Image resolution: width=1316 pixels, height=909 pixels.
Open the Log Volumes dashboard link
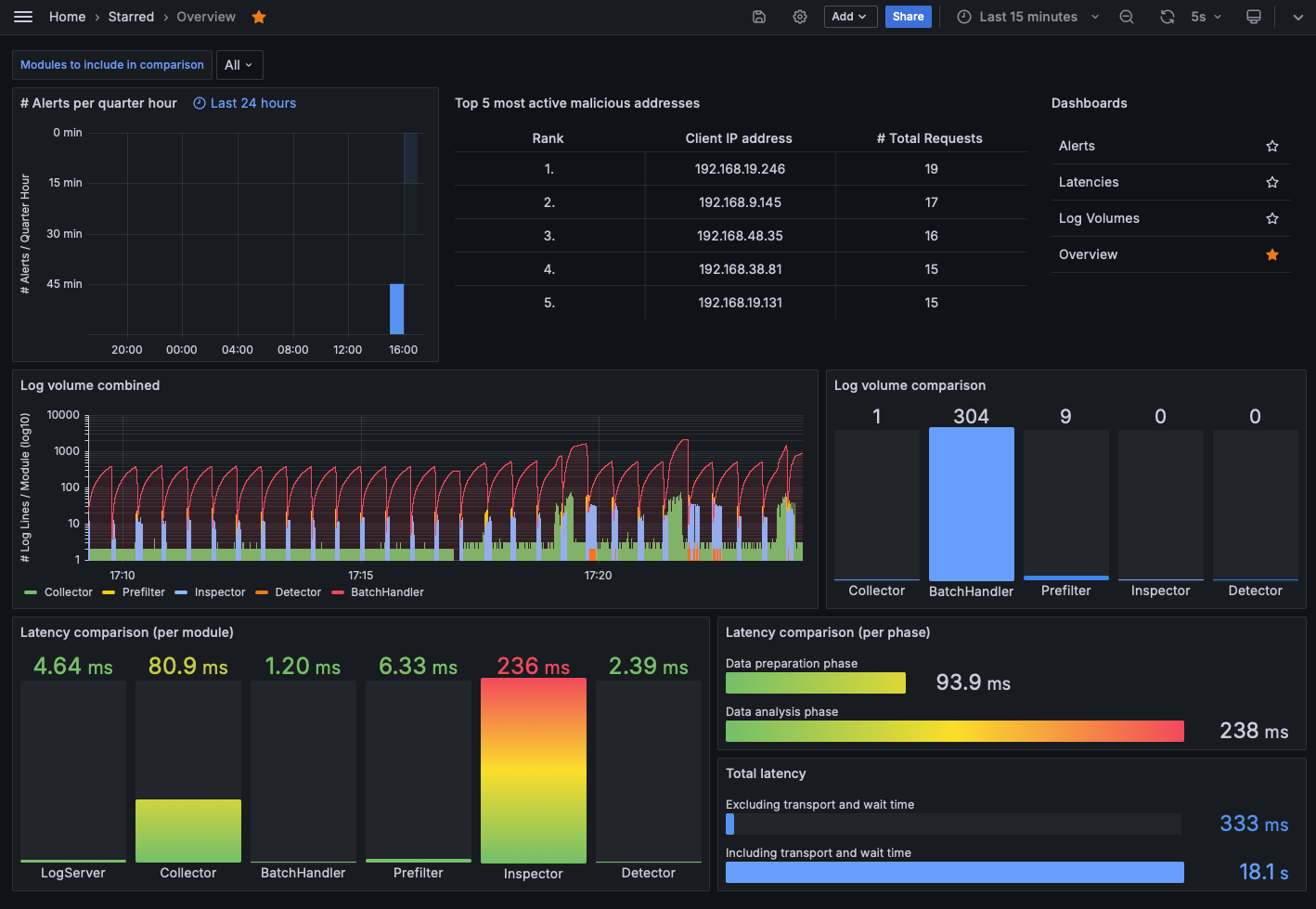point(1099,218)
